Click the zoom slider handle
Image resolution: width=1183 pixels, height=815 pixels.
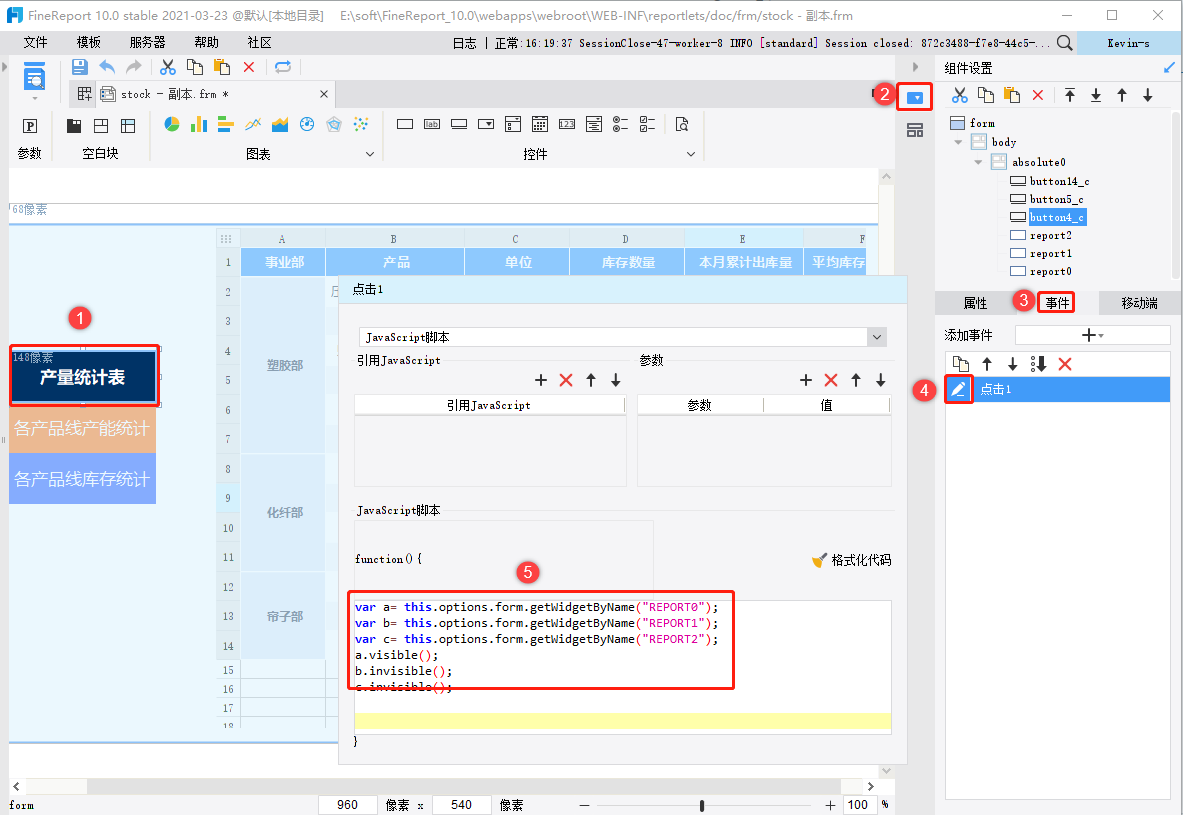point(702,805)
